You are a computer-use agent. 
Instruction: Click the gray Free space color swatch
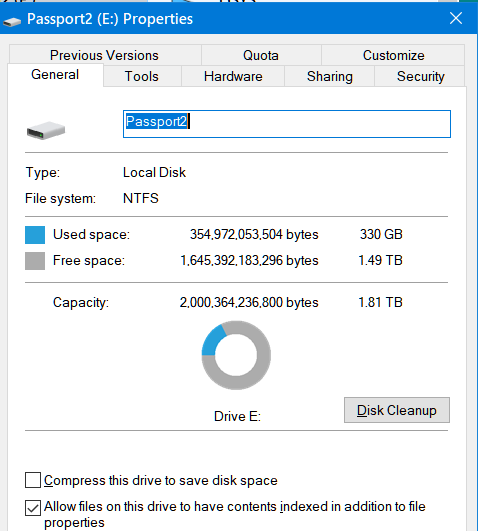click(x=35, y=261)
